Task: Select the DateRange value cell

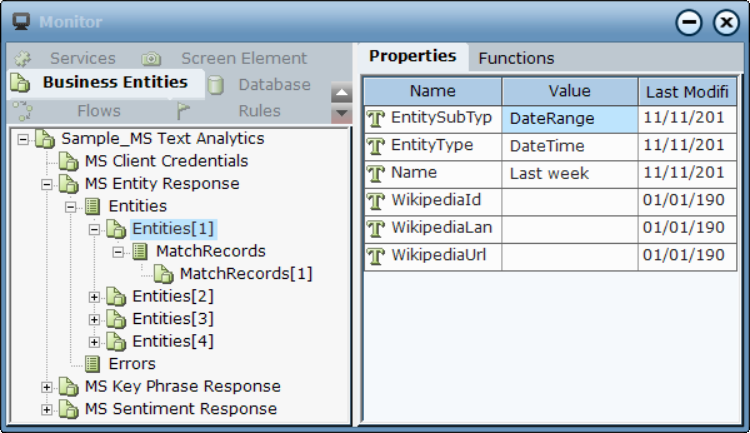Action: point(569,119)
